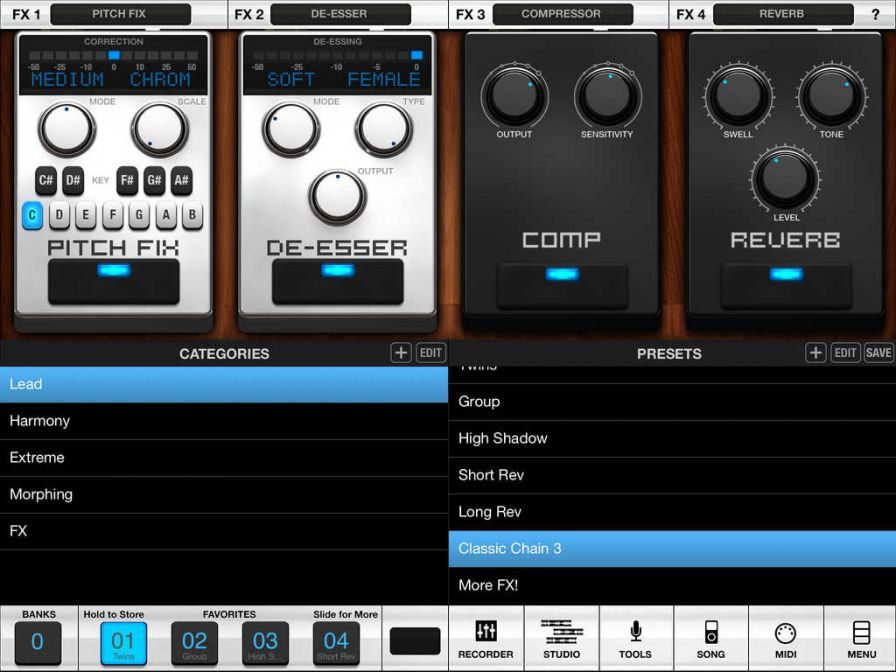The image size is (896, 672).
Task: Switch to the Studio view
Action: (561, 637)
